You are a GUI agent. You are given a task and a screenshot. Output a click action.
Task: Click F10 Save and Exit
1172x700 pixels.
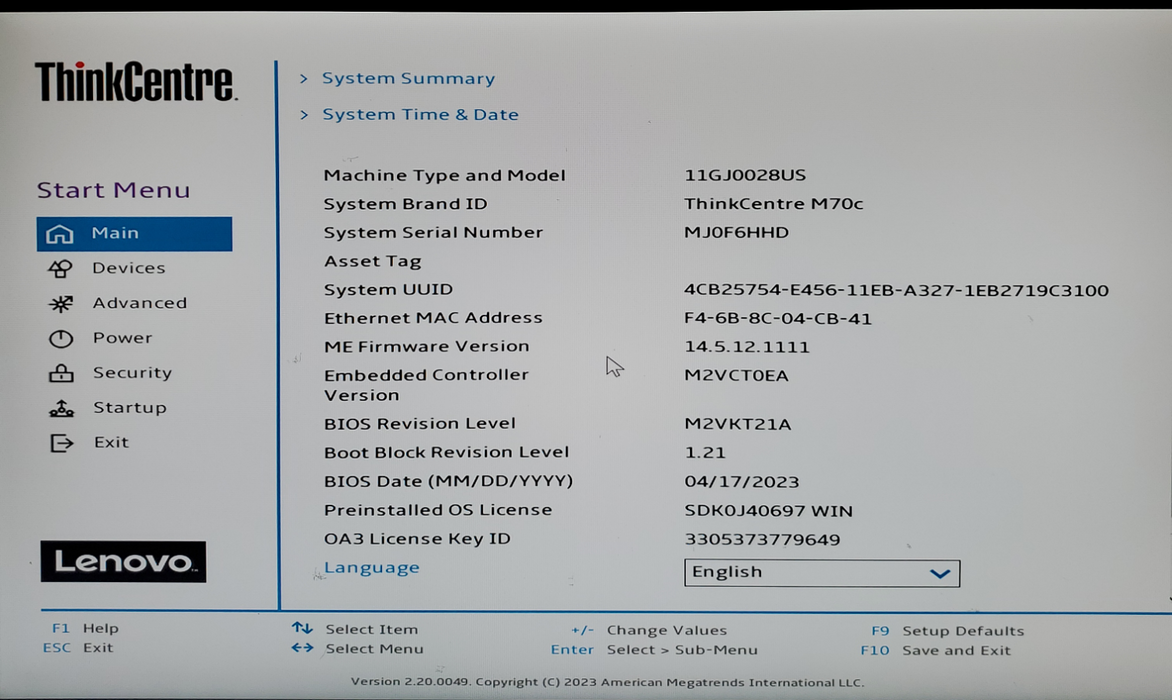pyautogui.click(x=936, y=651)
